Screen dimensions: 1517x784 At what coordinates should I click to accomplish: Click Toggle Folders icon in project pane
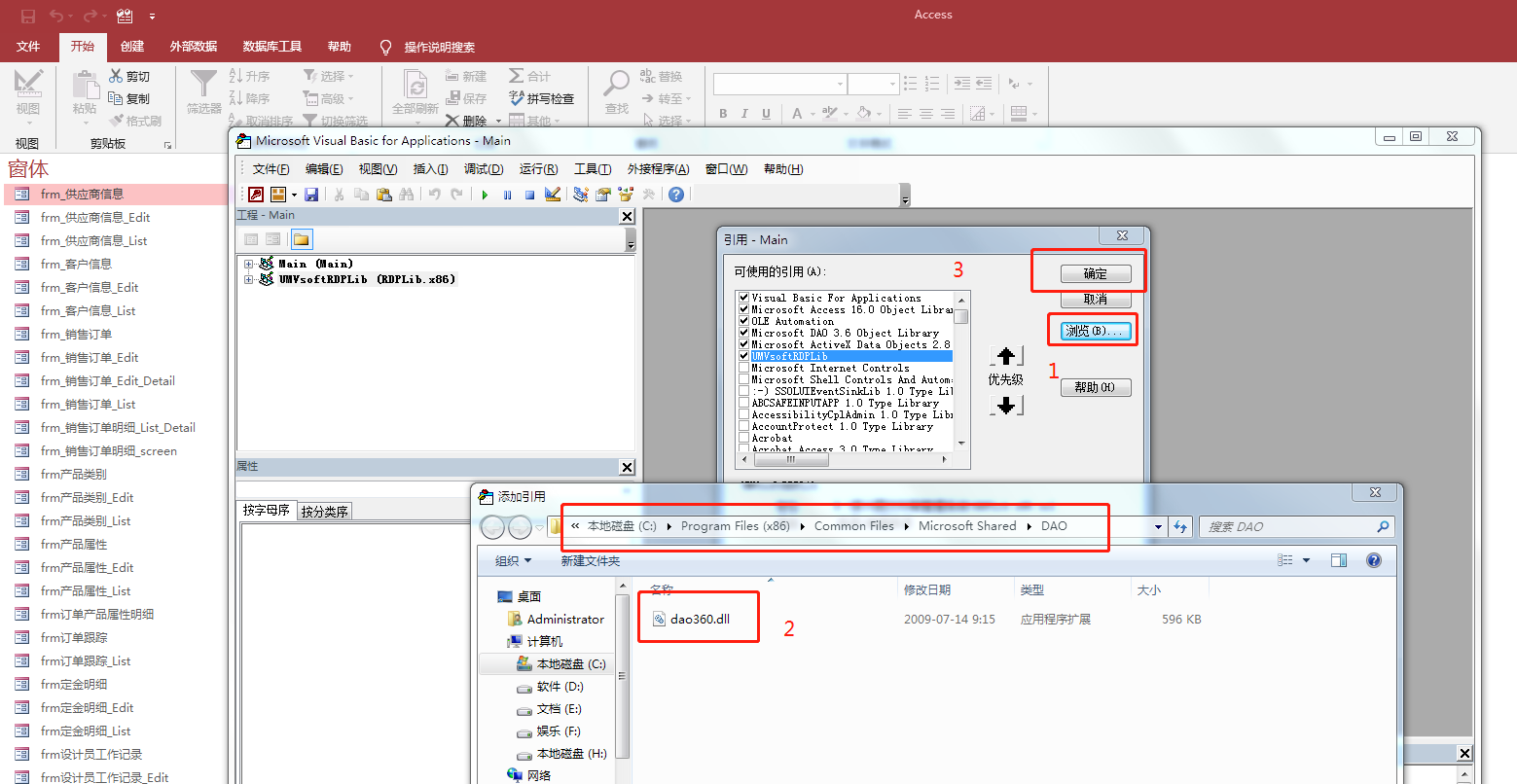click(x=302, y=239)
